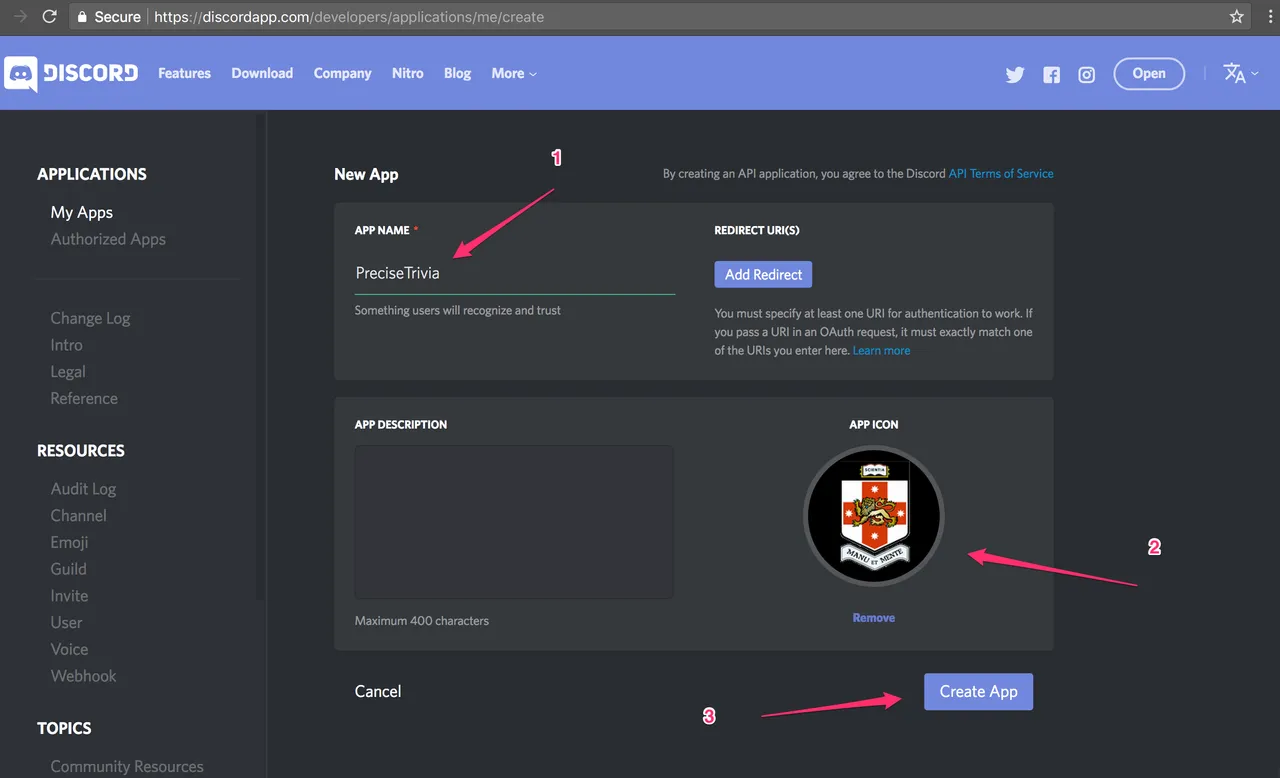Image resolution: width=1280 pixels, height=778 pixels.
Task: Go to Features page
Action: [x=184, y=73]
